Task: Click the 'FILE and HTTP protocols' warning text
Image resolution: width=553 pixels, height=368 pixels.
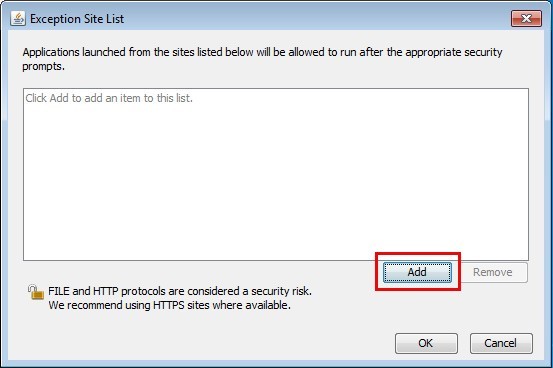Action: pos(180,291)
